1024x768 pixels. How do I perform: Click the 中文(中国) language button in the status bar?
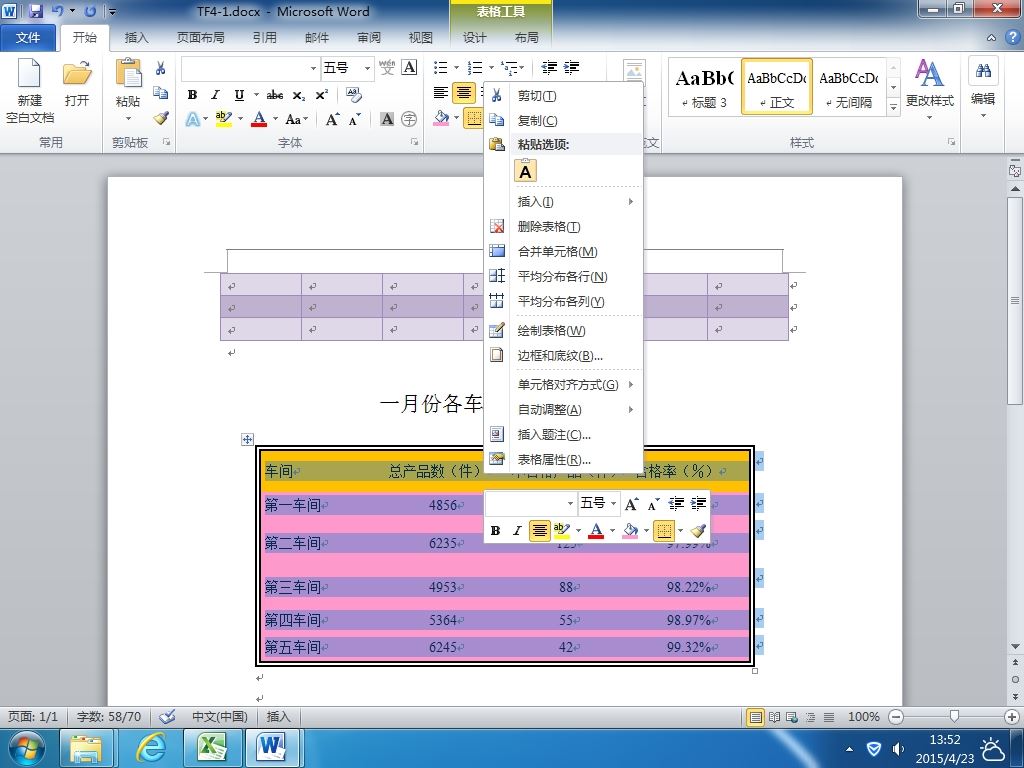tap(219, 716)
